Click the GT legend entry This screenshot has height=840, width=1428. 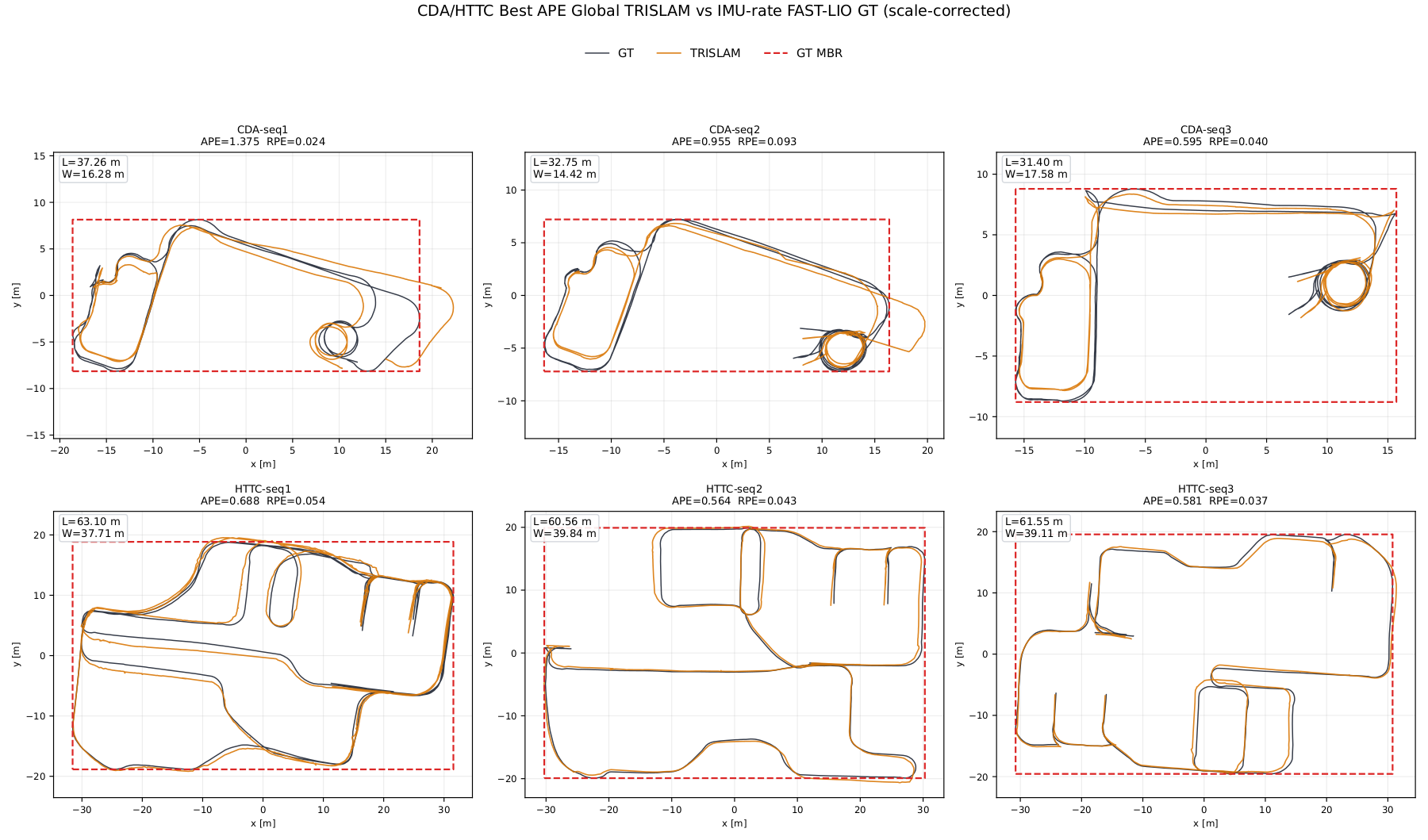tap(609, 53)
